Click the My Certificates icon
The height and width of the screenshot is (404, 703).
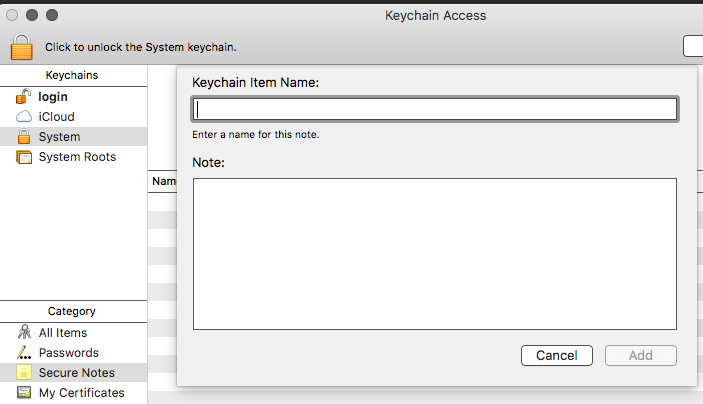coord(24,393)
